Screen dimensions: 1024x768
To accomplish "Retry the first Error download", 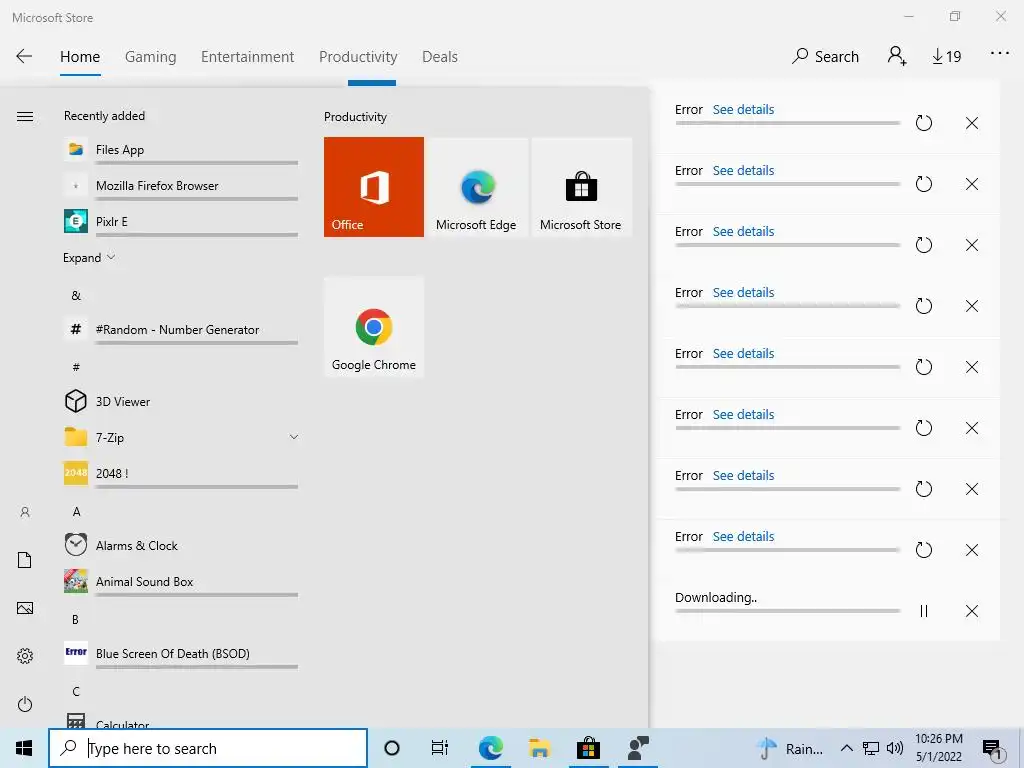I will (x=923, y=123).
